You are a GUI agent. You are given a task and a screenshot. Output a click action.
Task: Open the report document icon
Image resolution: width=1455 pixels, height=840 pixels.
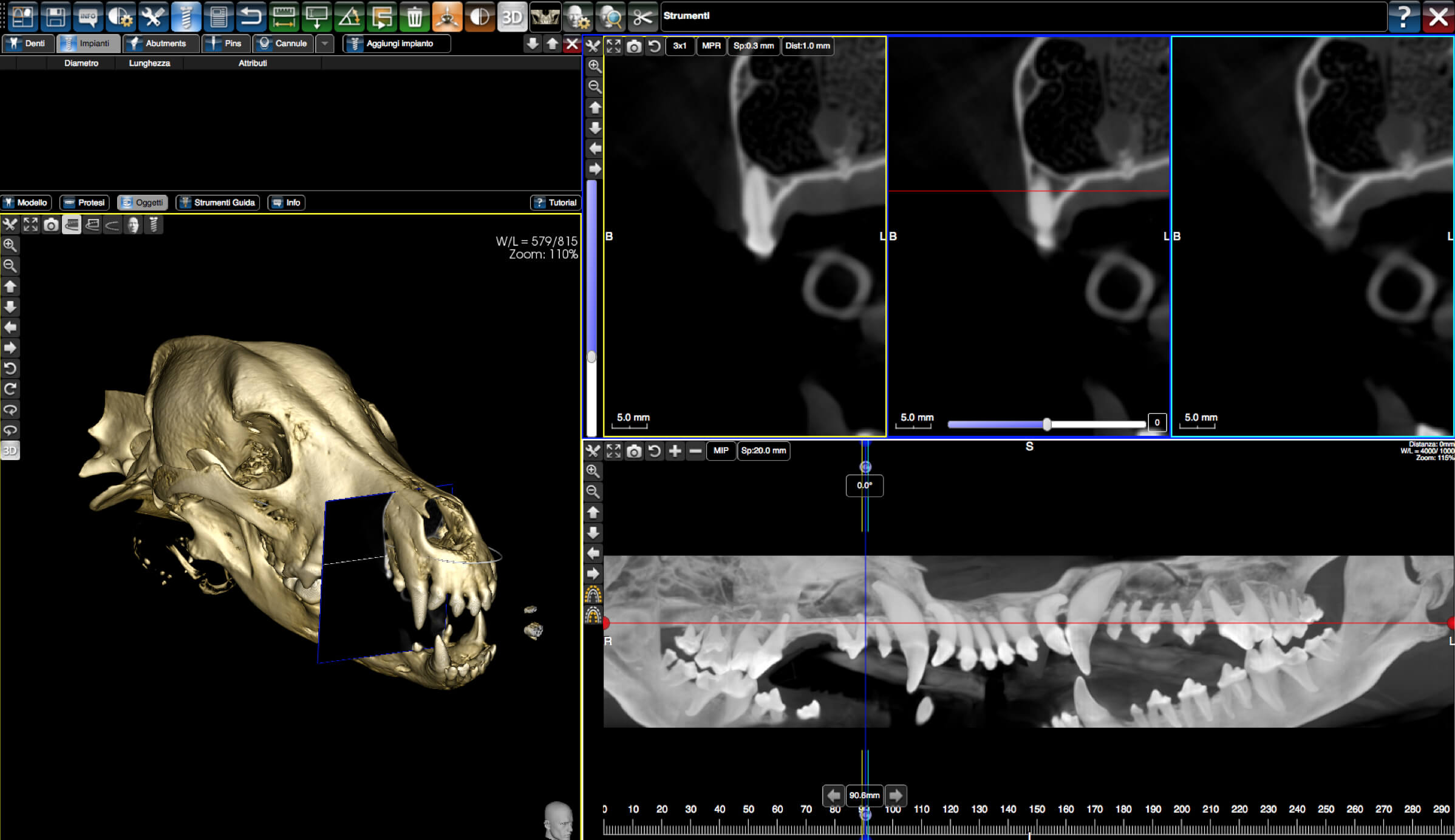(219, 16)
